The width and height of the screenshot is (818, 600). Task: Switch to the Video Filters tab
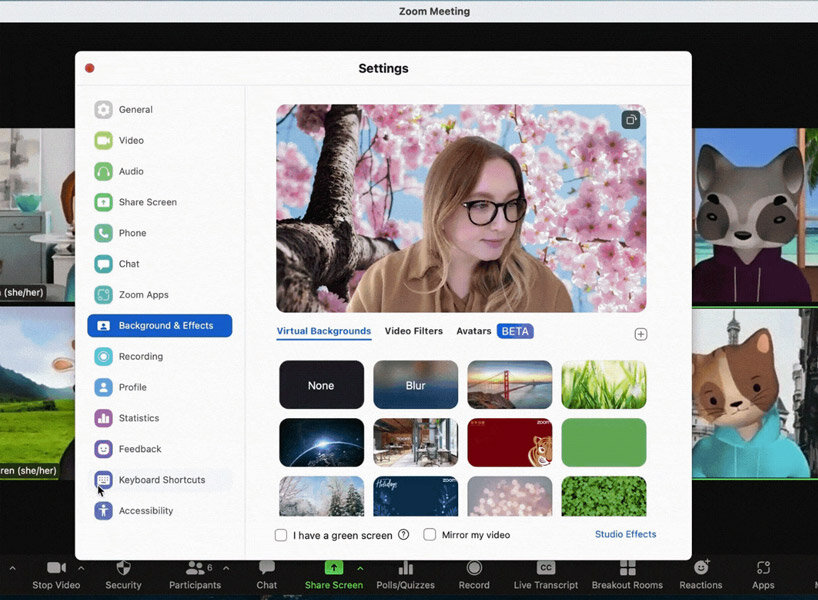tap(414, 331)
